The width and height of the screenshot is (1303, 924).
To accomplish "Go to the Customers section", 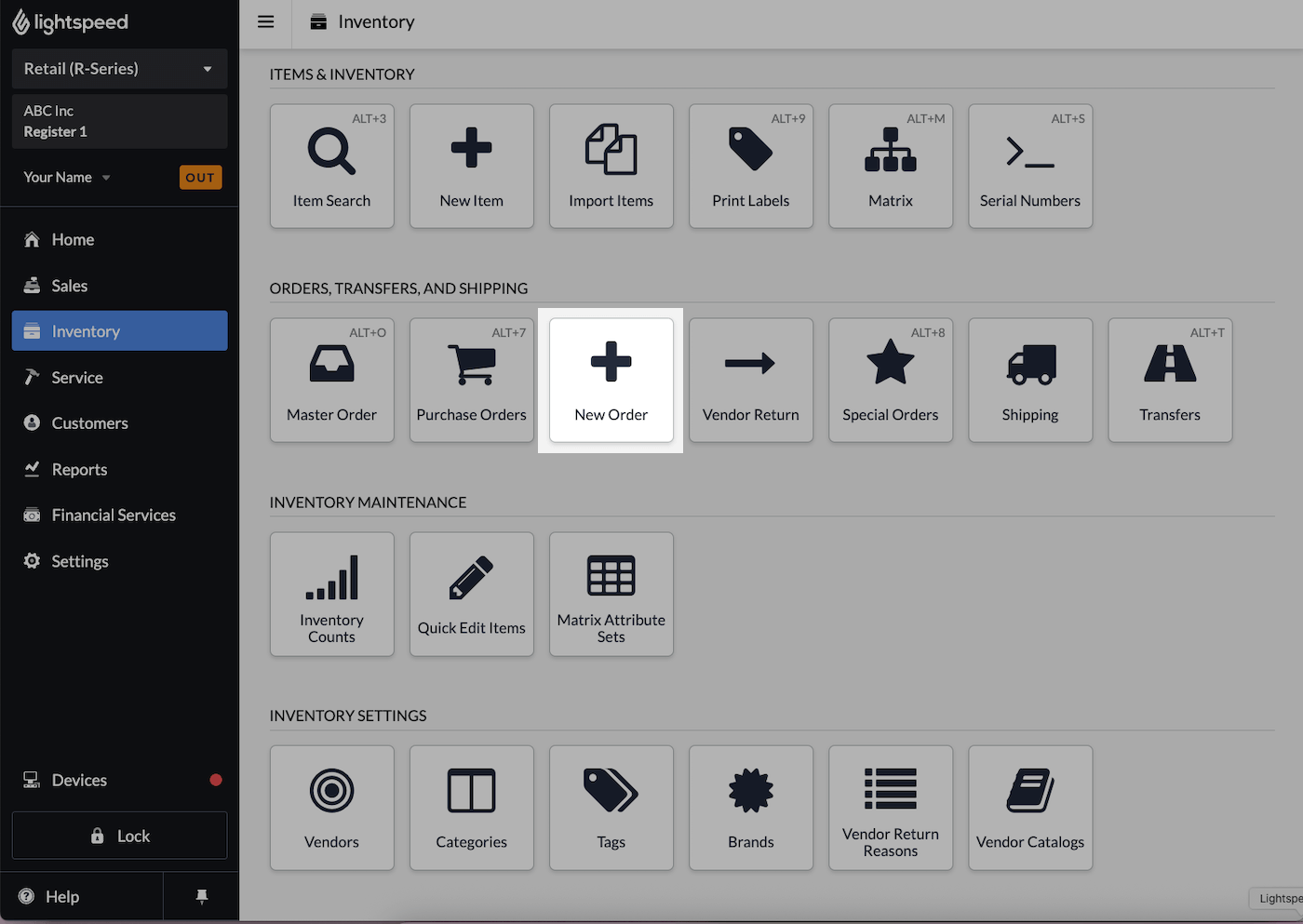I will coord(88,422).
